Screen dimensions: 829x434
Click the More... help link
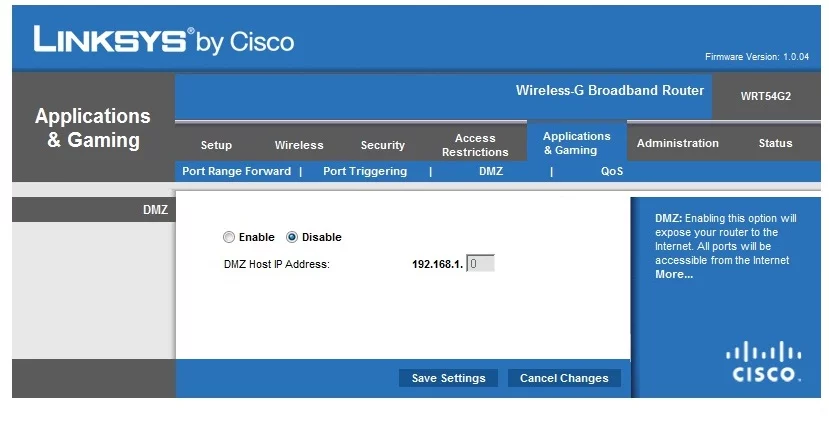click(674, 274)
